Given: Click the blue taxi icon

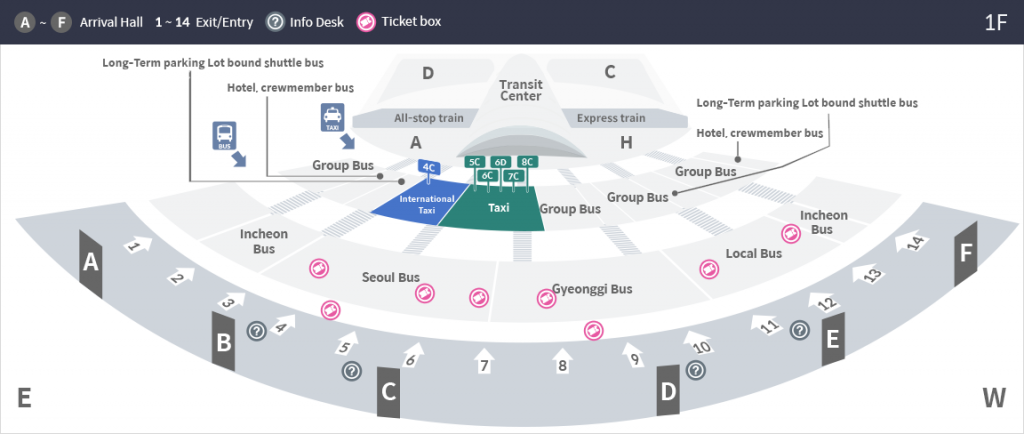Looking at the screenshot, I should [x=332, y=117].
